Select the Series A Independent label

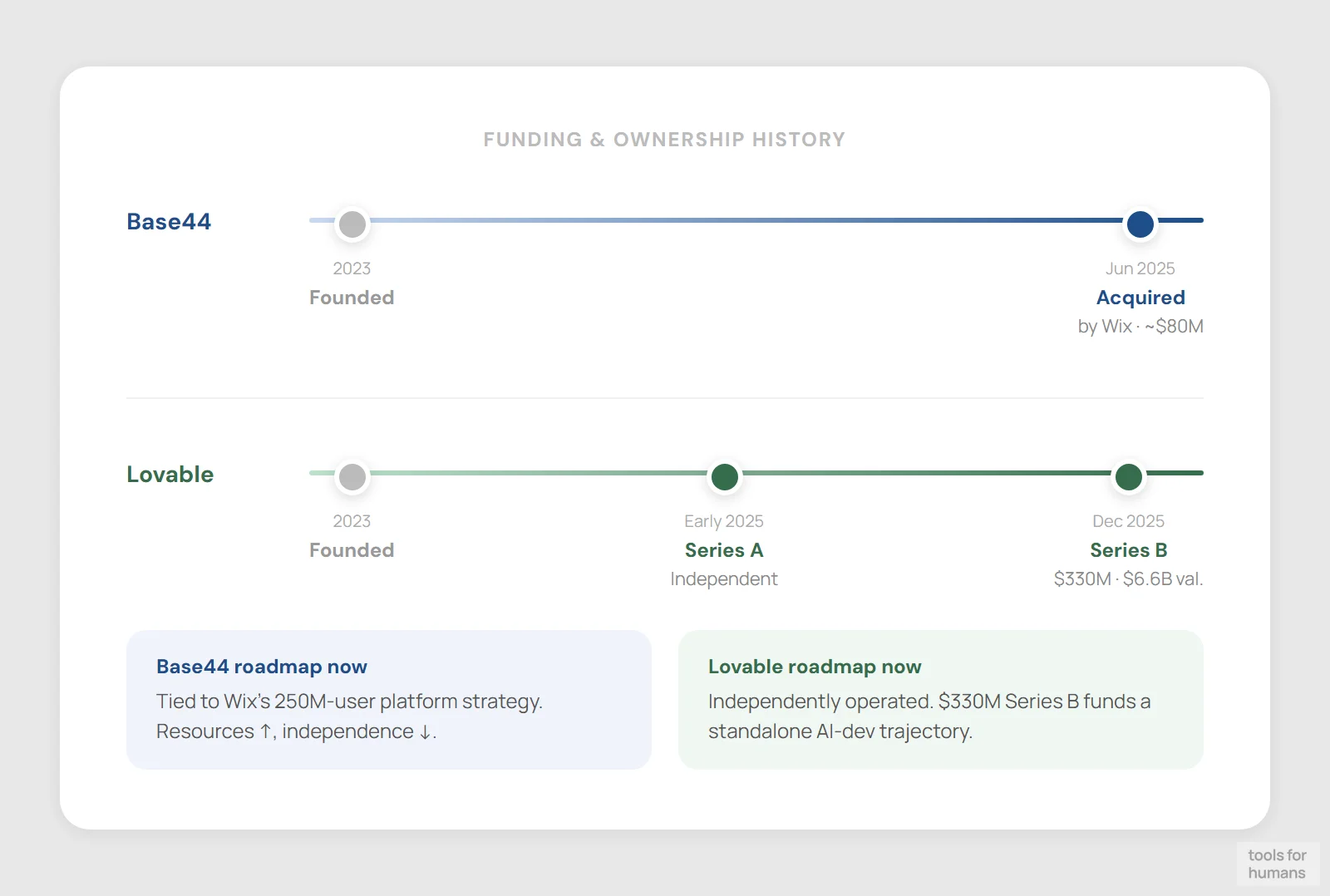[x=724, y=578]
